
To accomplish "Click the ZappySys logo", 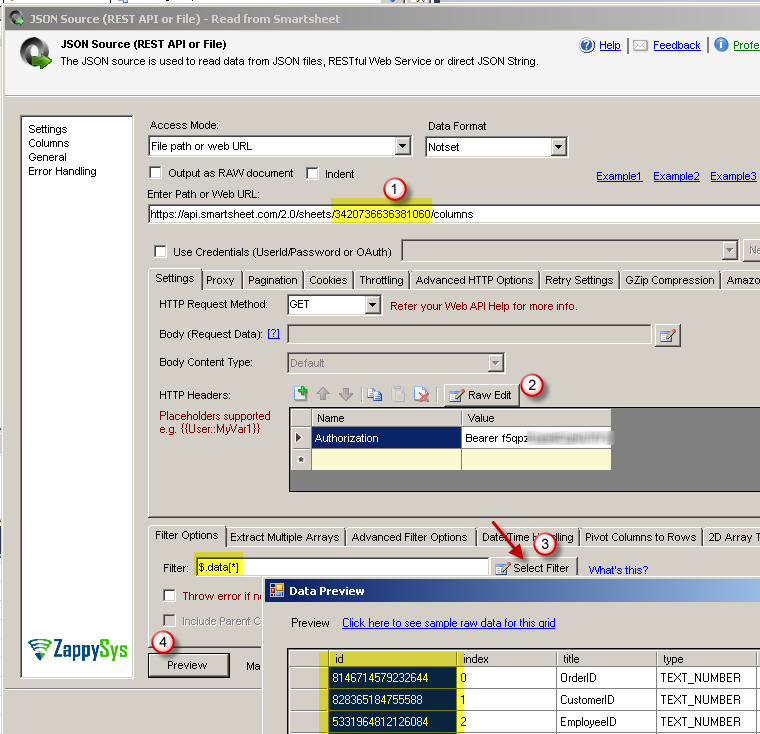I will (78, 649).
